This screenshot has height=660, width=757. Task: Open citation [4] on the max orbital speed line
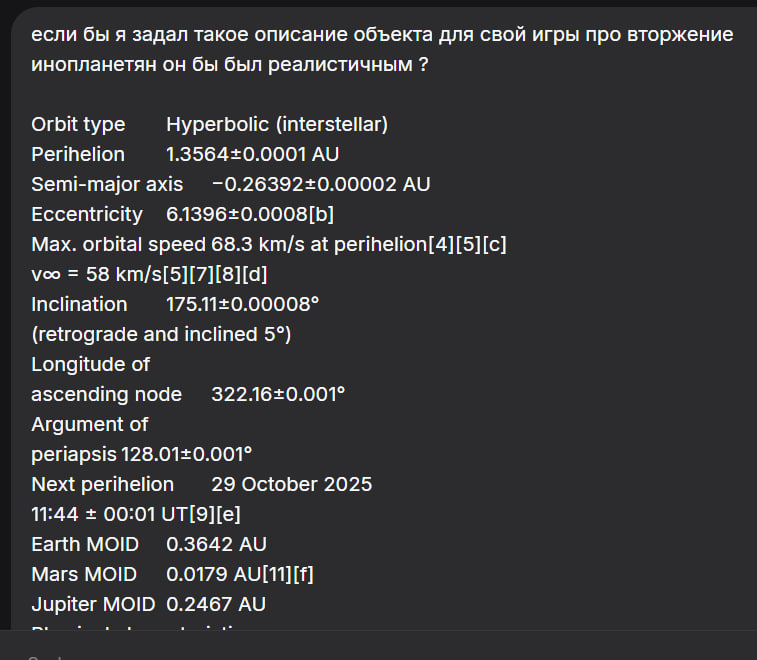439,244
